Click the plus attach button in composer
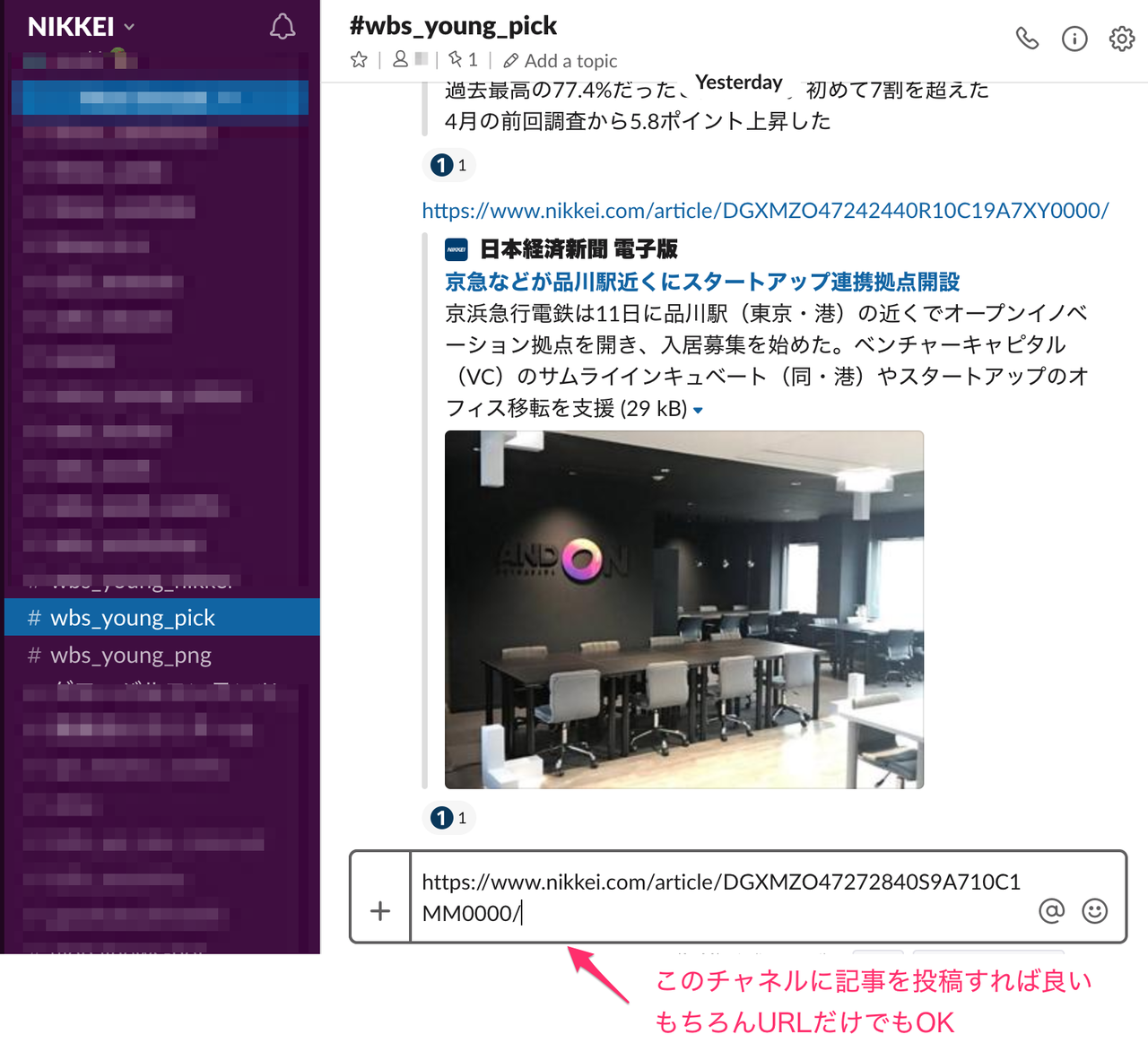Viewport: 1148px width, 1043px height. tap(380, 911)
